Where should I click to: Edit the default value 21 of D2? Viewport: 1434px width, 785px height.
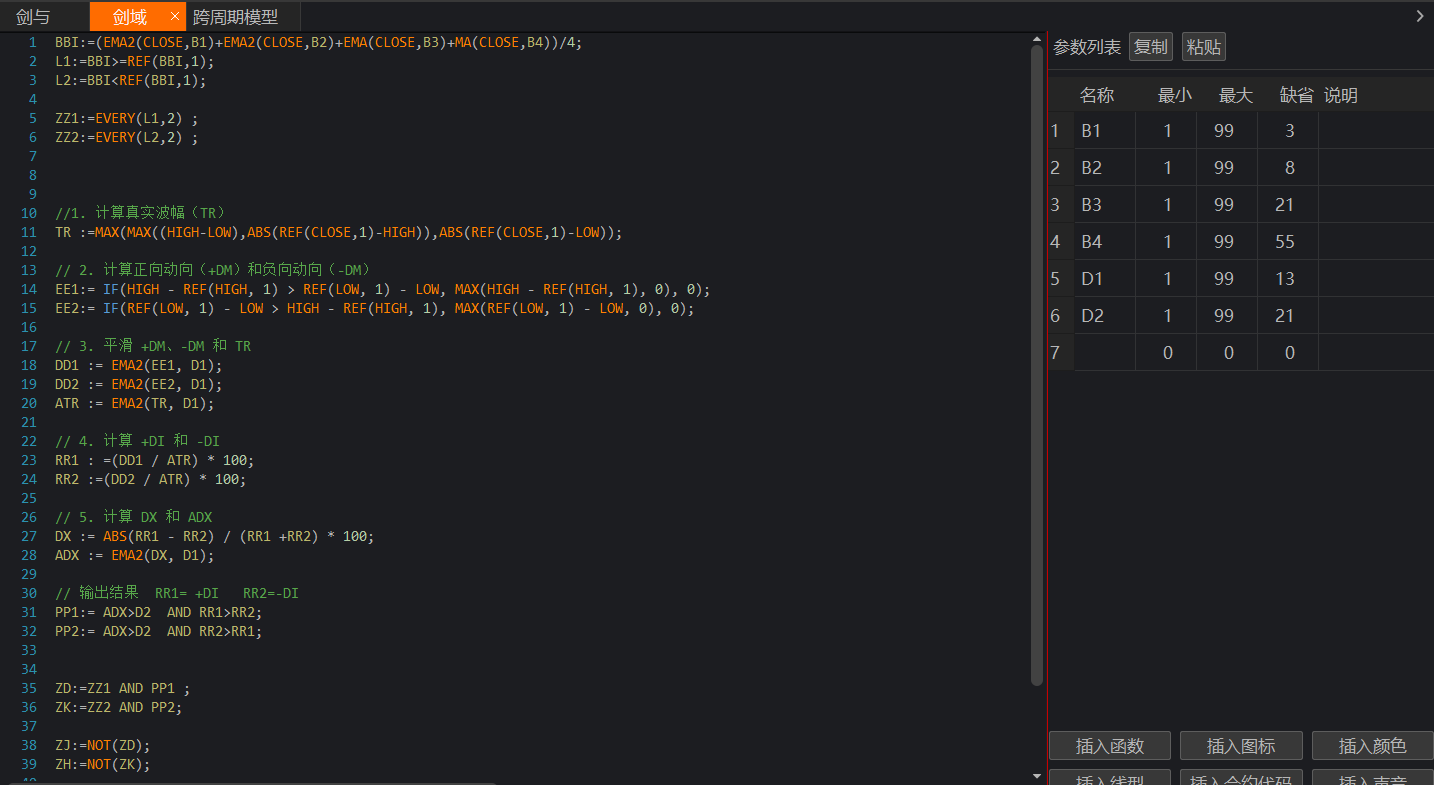(x=1286, y=316)
